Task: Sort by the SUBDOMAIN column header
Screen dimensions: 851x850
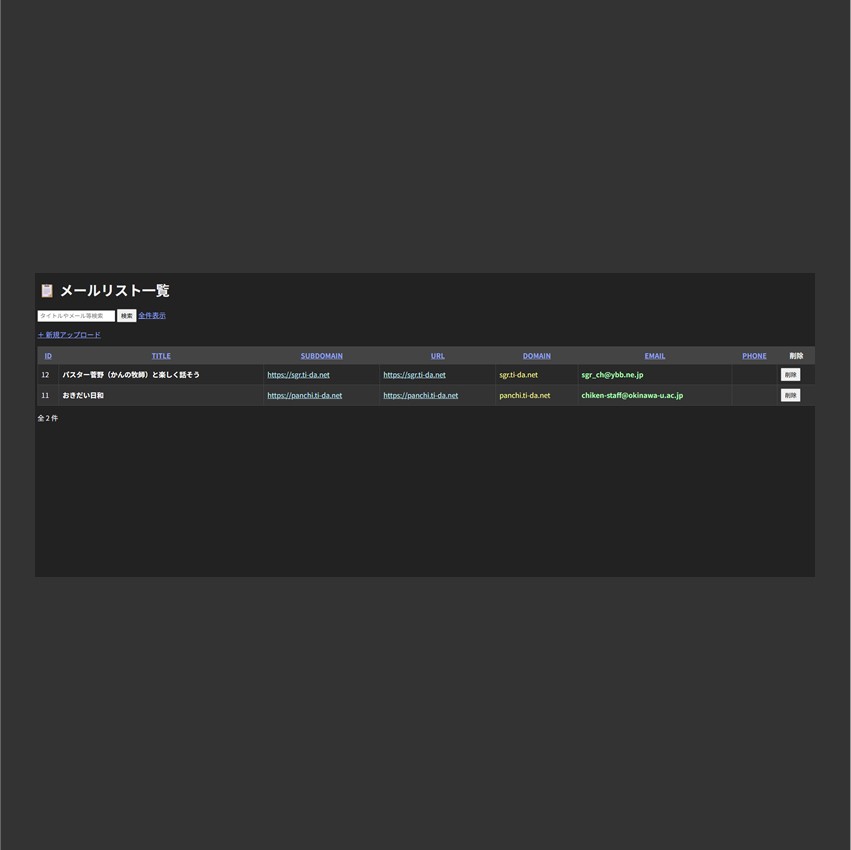Action: pos(321,356)
